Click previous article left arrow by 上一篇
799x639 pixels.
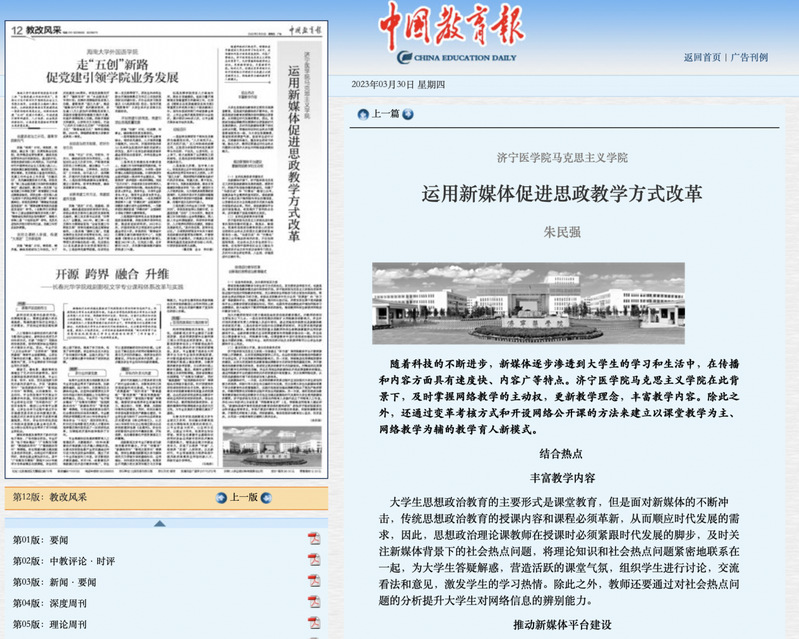click(x=363, y=113)
